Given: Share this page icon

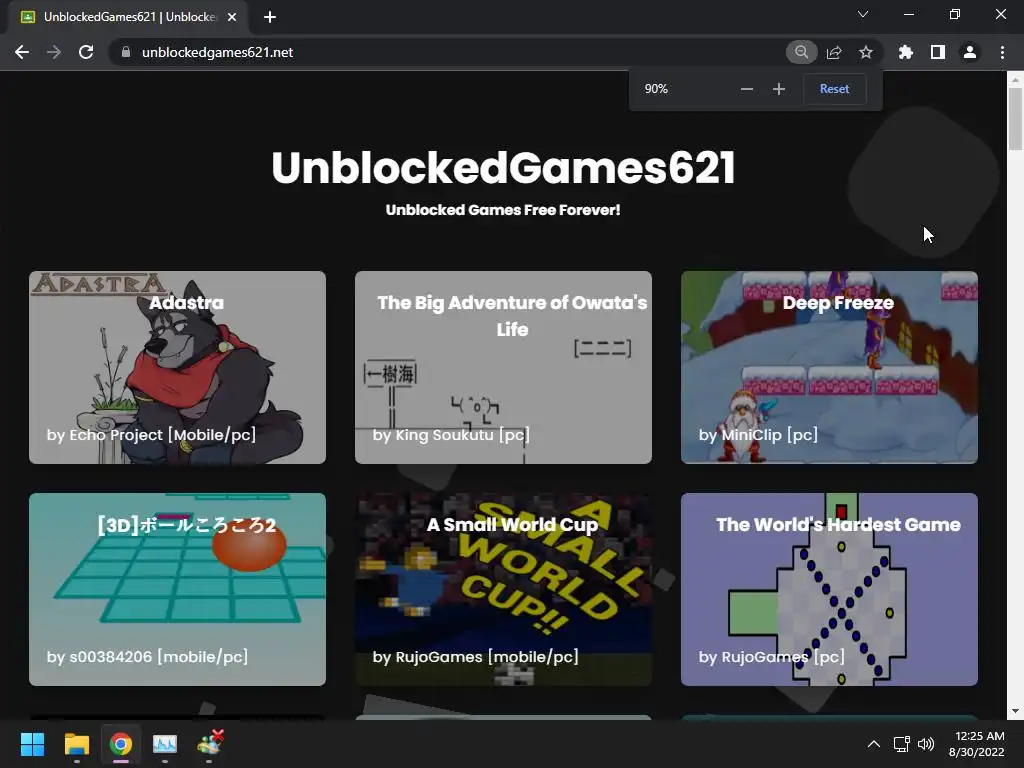Looking at the screenshot, I should (x=834, y=52).
